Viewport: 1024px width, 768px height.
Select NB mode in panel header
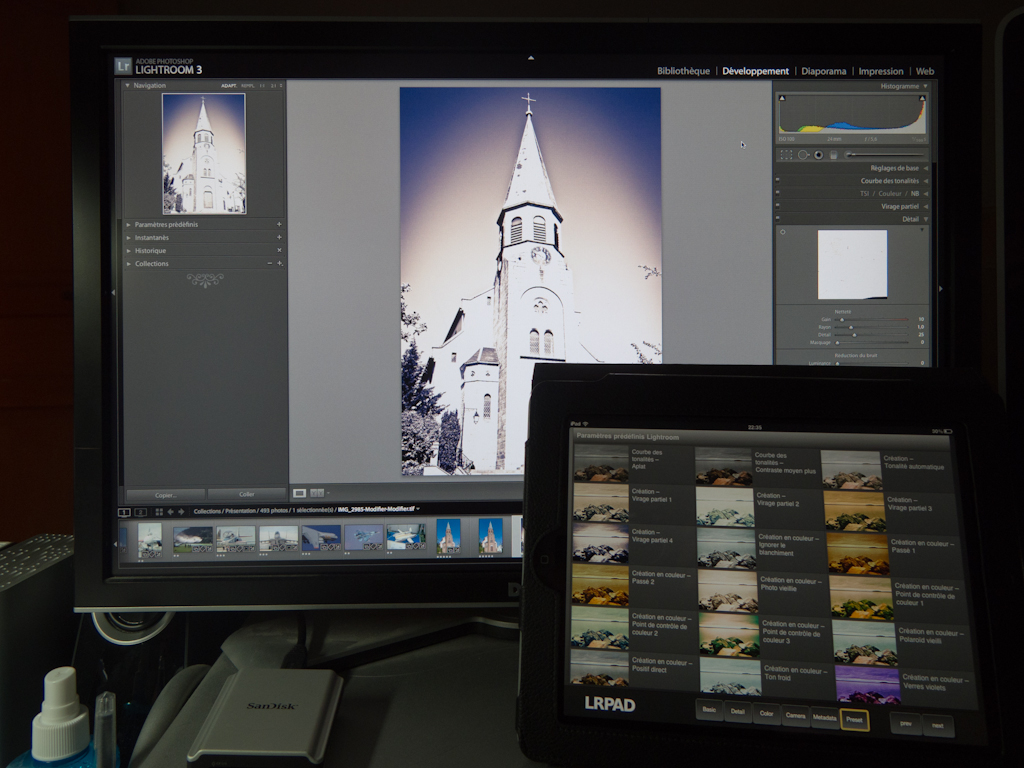(x=915, y=193)
